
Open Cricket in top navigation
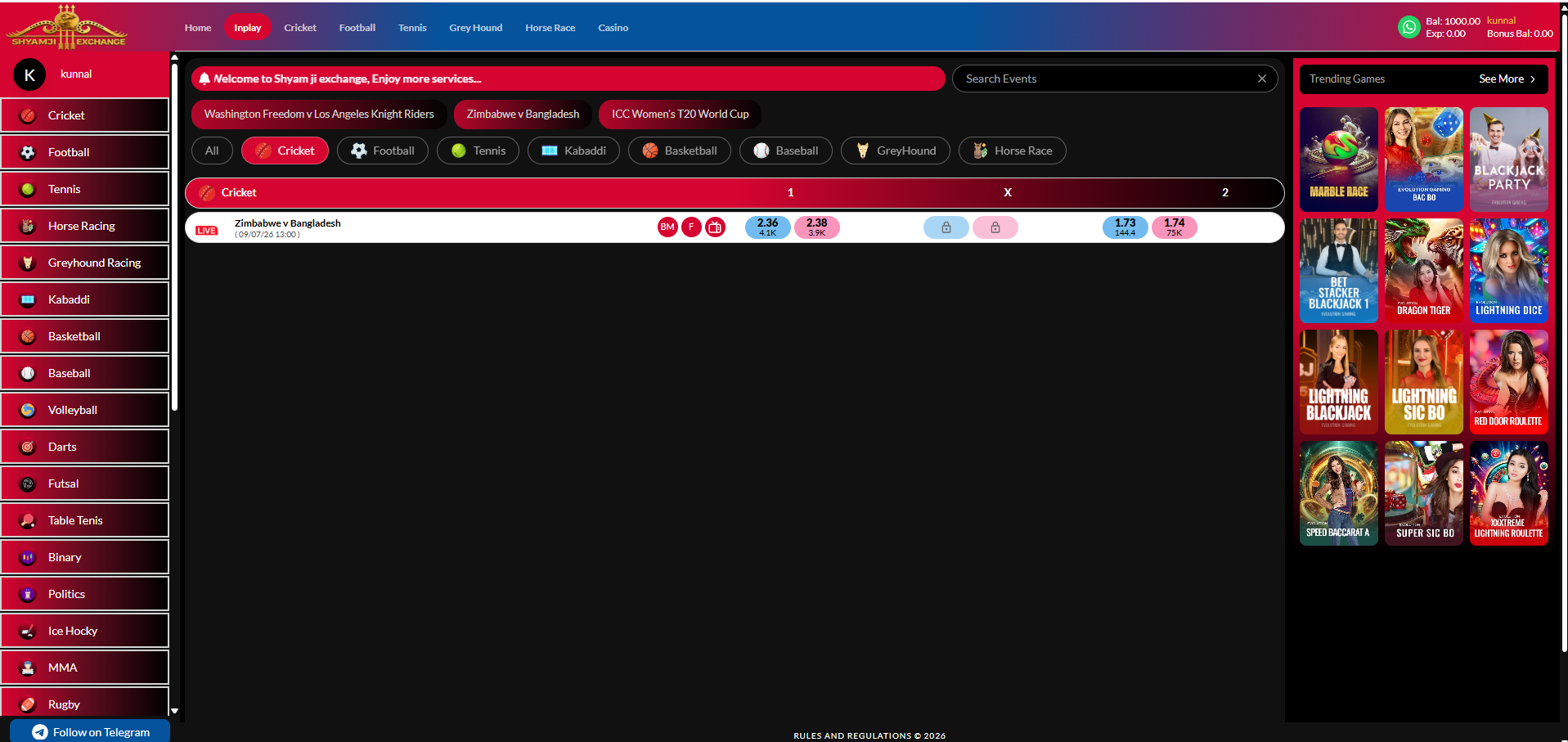click(x=300, y=28)
